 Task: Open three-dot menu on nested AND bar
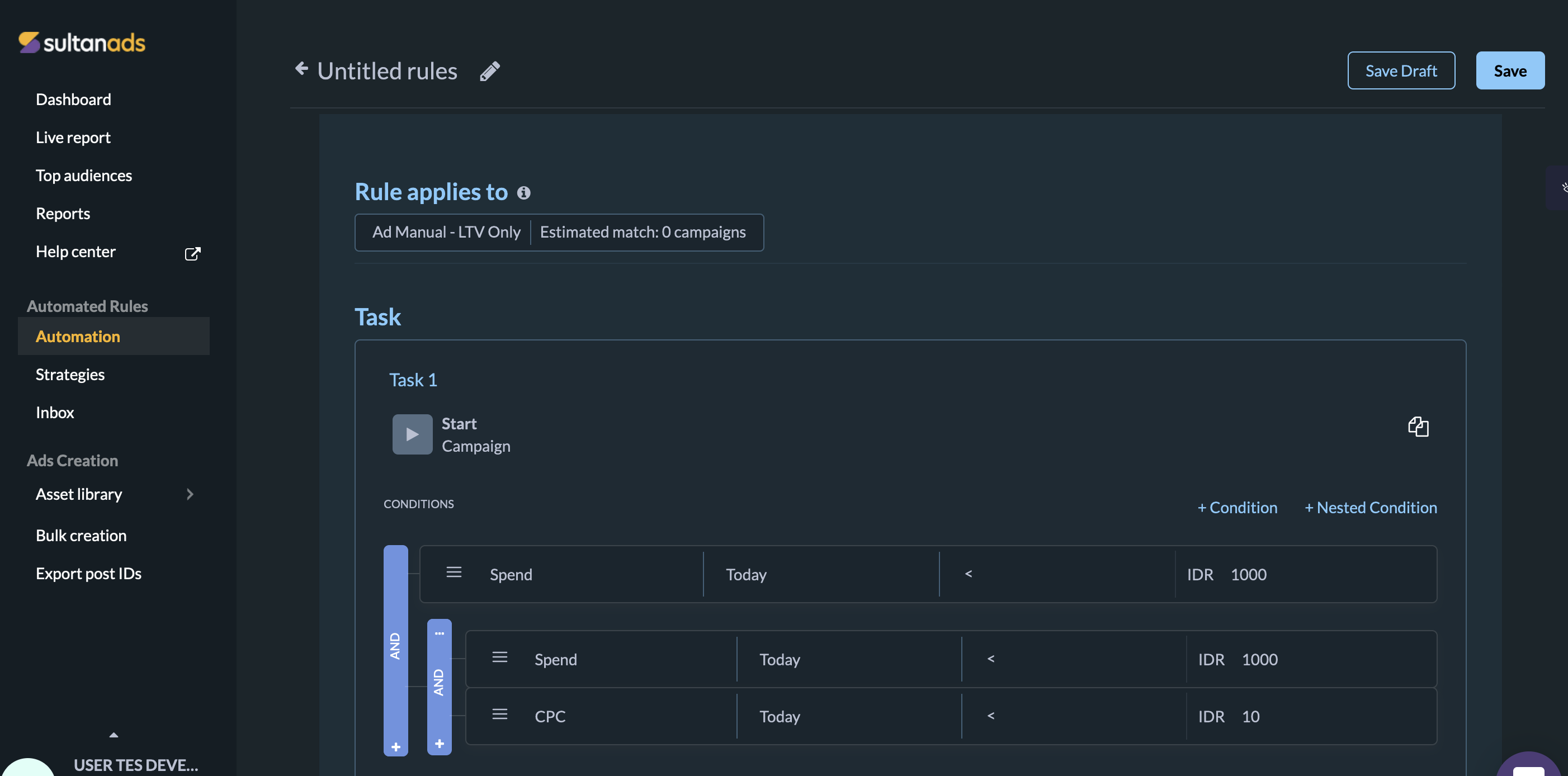coord(440,633)
